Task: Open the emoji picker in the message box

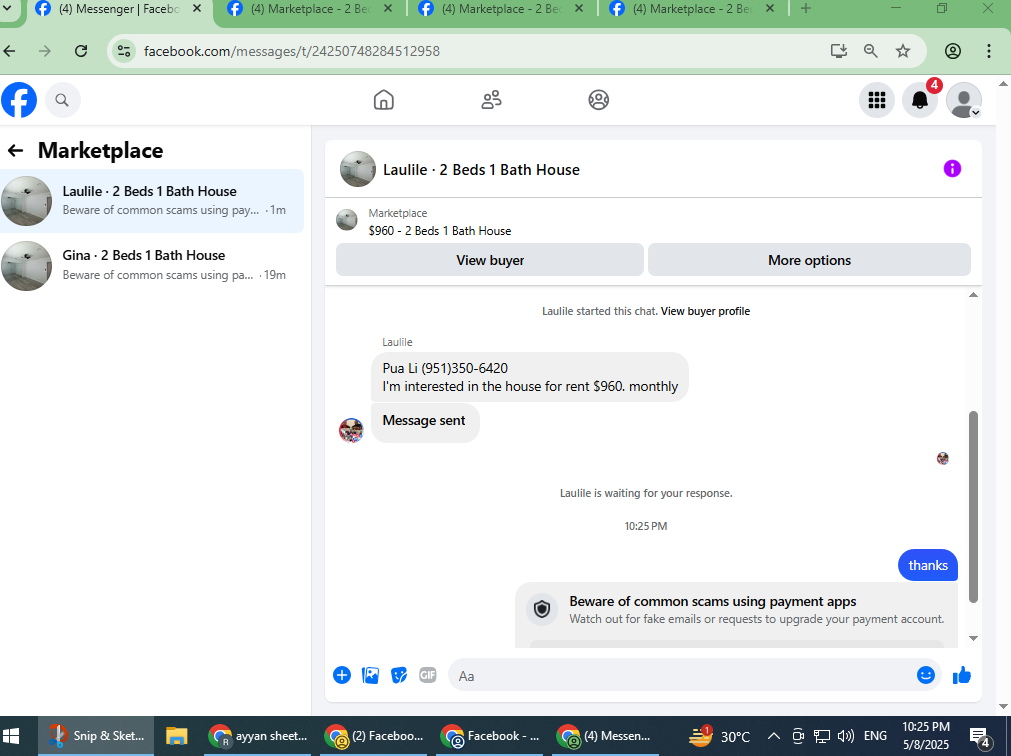Action: [x=925, y=675]
